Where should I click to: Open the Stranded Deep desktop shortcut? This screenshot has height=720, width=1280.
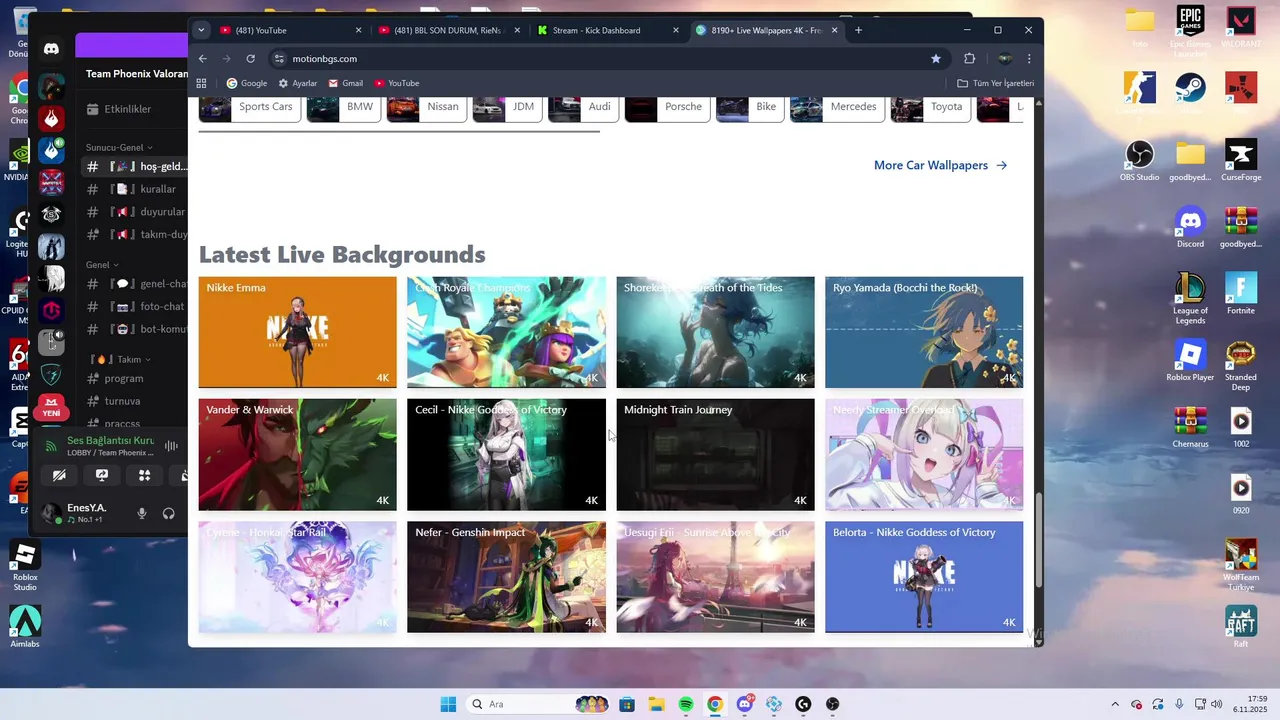click(x=1241, y=365)
